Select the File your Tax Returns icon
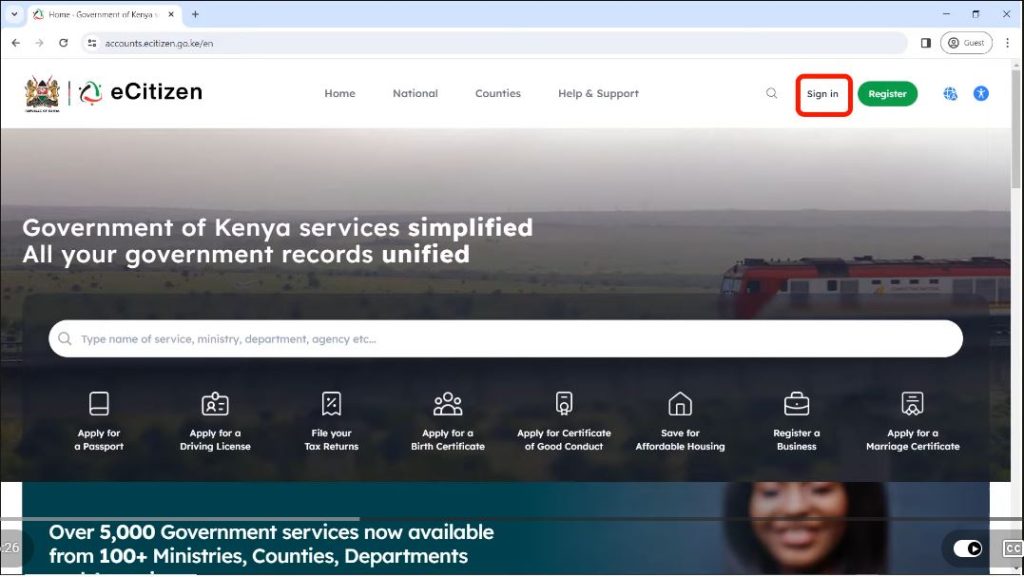 [x=331, y=403]
